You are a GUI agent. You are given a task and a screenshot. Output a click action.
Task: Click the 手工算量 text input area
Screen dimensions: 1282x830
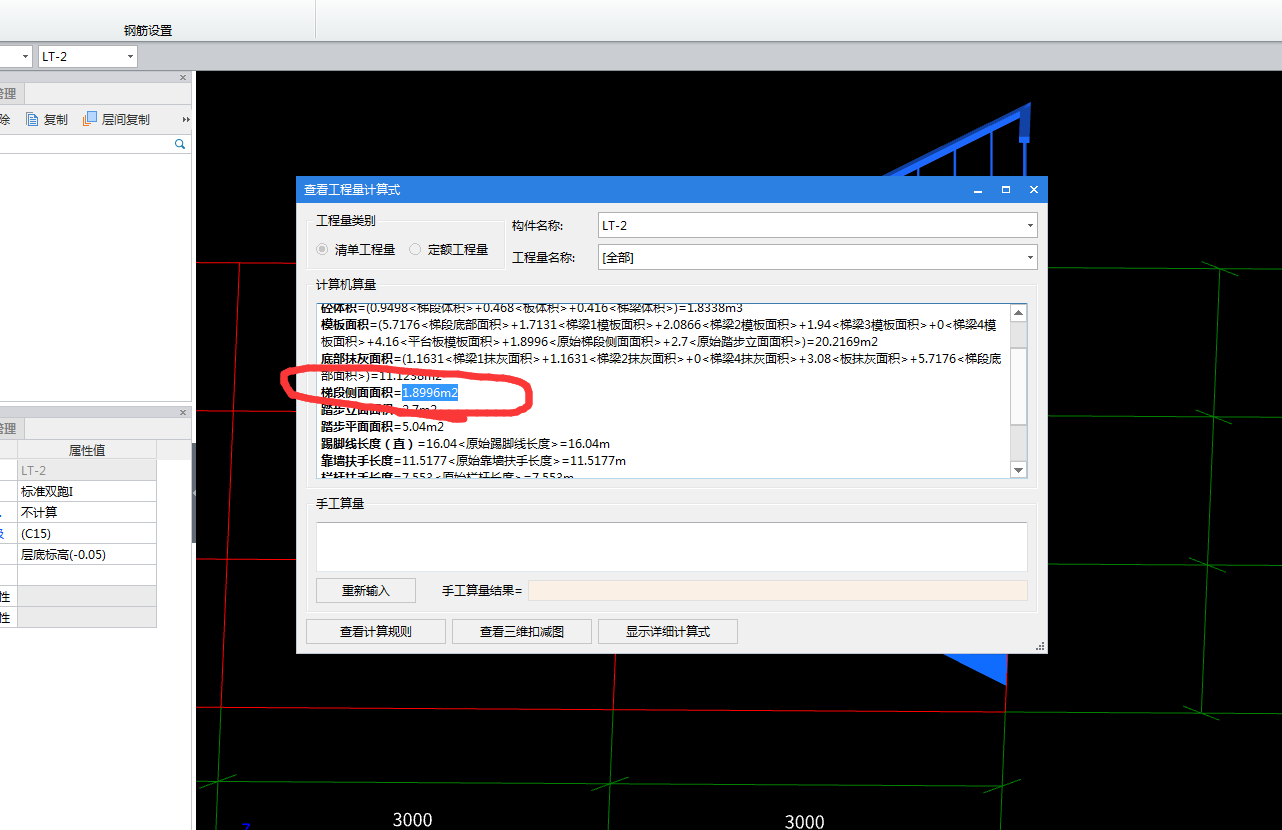point(672,546)
